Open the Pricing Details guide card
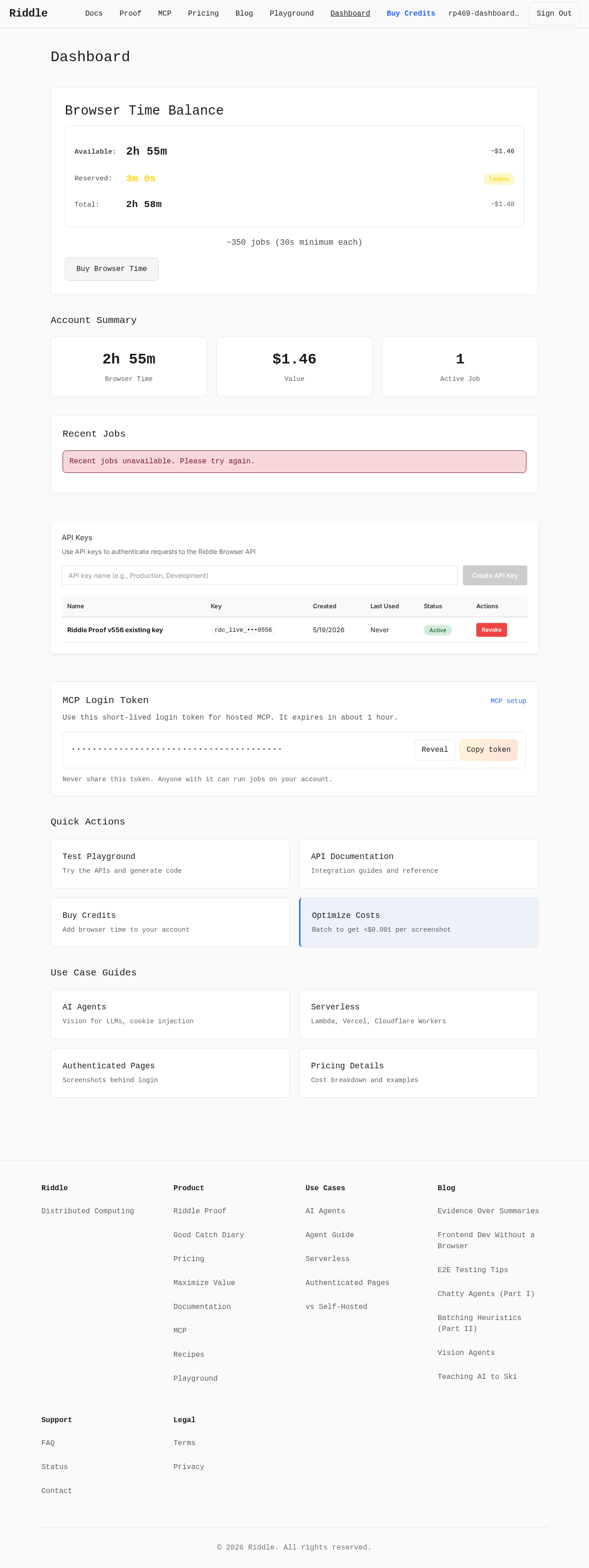The image size is (589, 1568). click(x=419, y=1073)
